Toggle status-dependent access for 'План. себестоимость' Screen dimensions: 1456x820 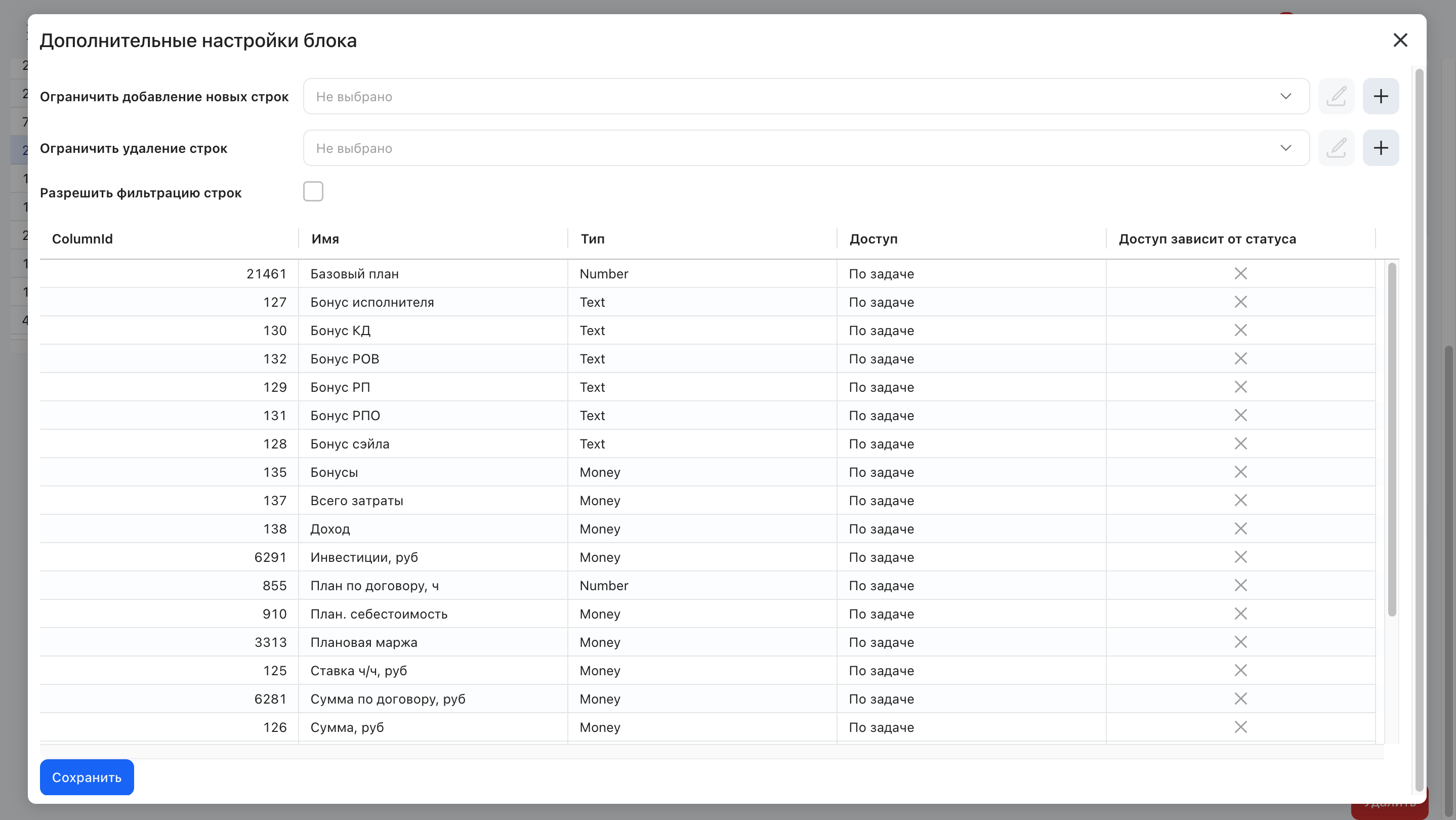(x=1240, y=613)
